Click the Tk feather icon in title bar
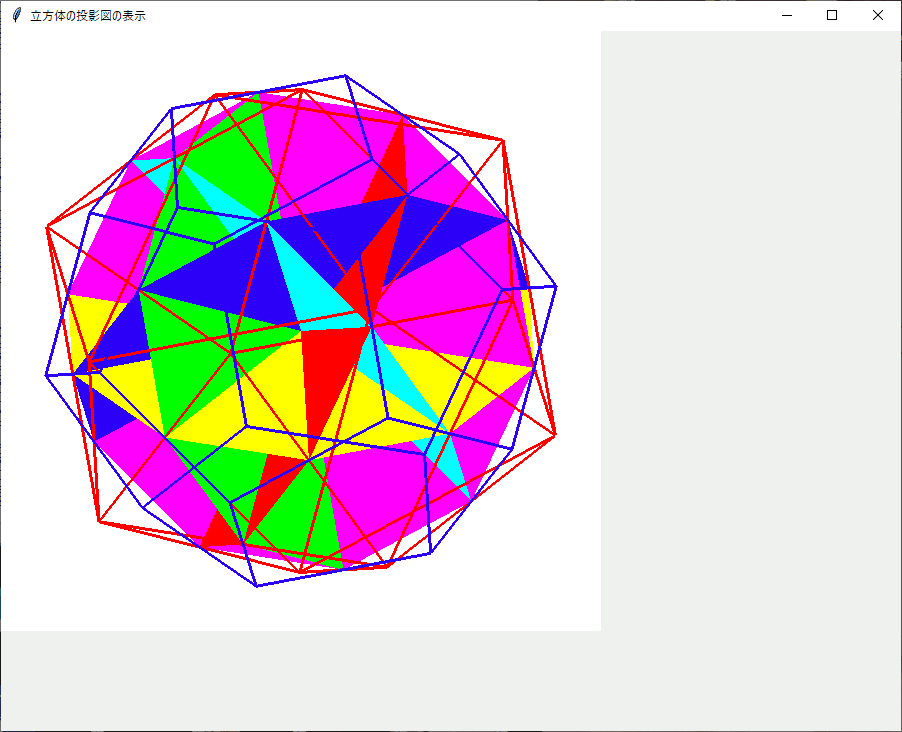The width and height of the screenshot is (902, 732). click(x=17, y=16)
